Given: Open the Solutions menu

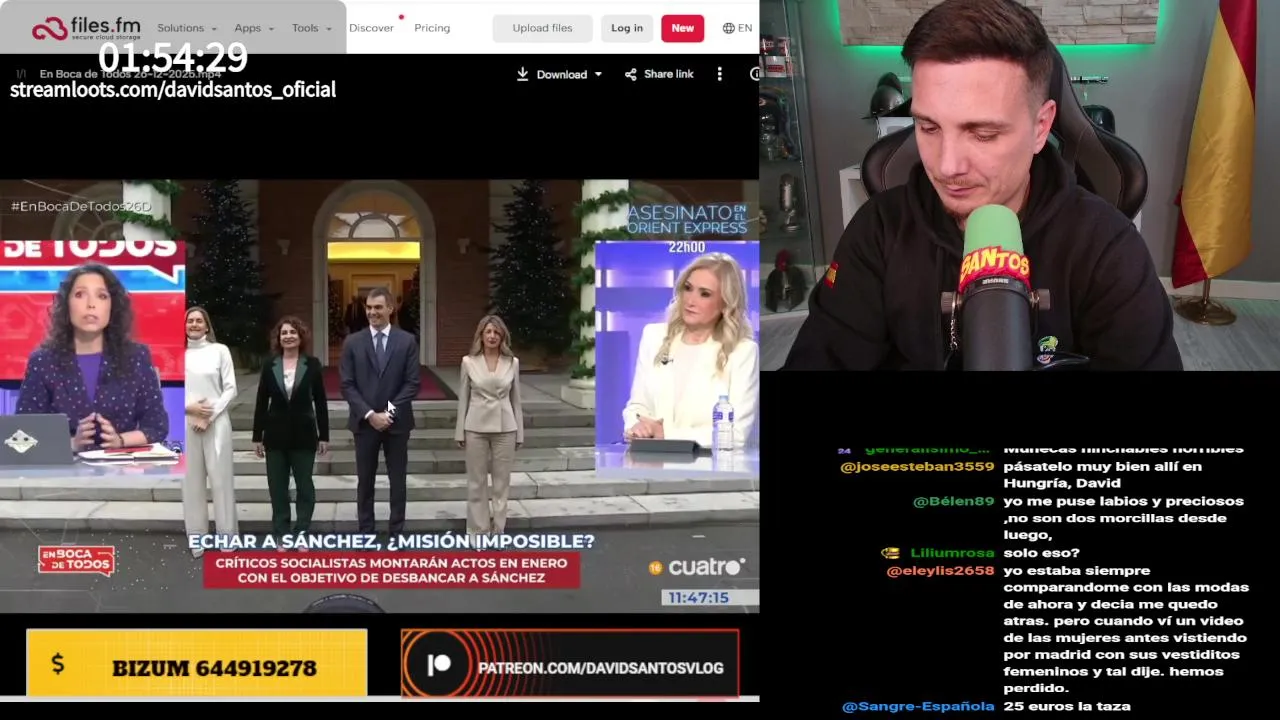Looking at the screenshot, I should pos(187,28).
